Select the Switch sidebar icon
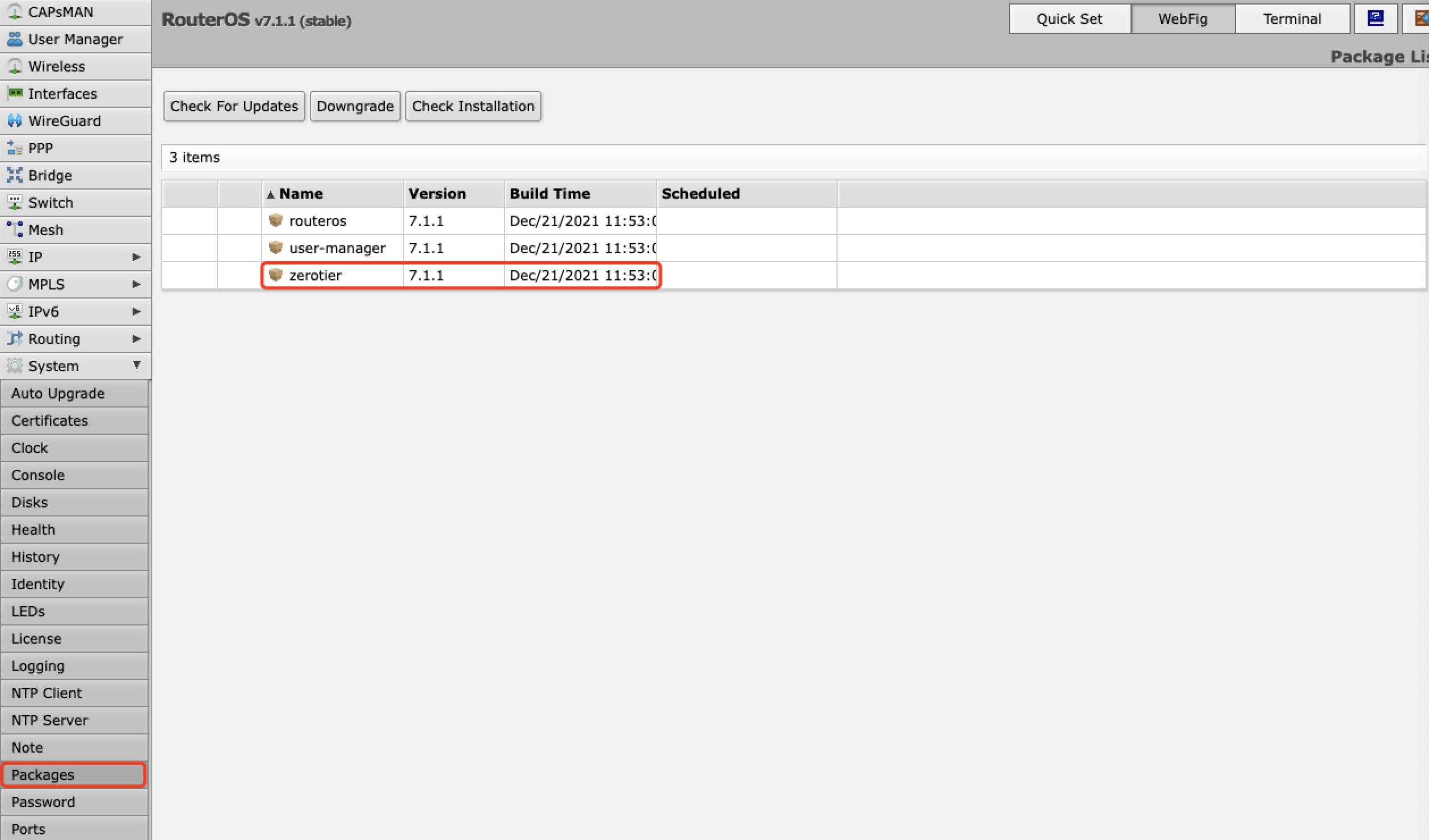The width and height of the screenshot is (1429, 840). 15,202
